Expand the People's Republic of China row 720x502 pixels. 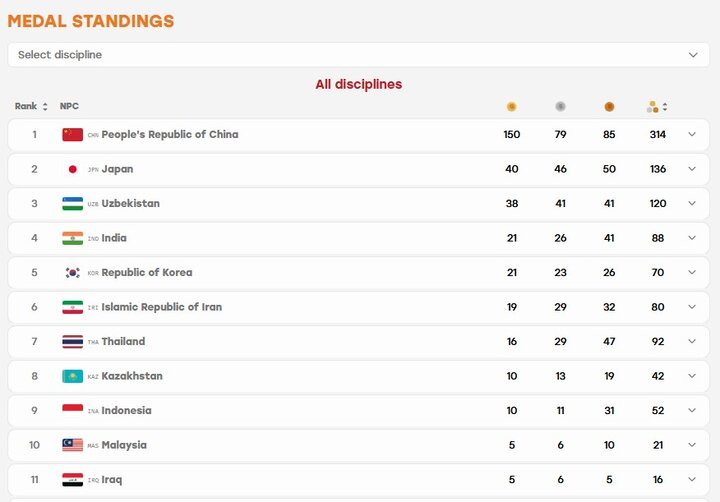tap(692, 134)
